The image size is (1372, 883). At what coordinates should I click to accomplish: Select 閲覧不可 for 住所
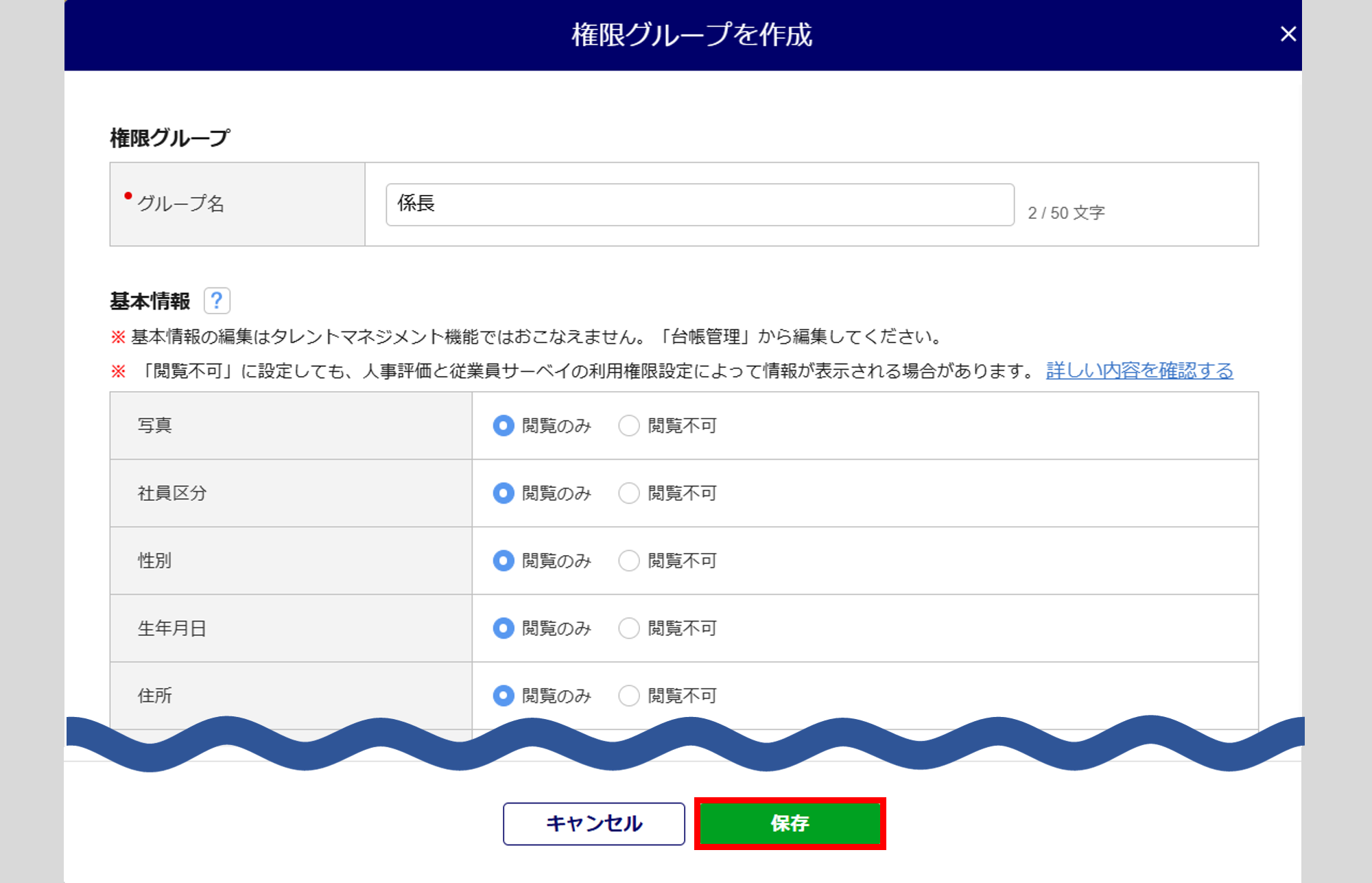pos(629,696)
